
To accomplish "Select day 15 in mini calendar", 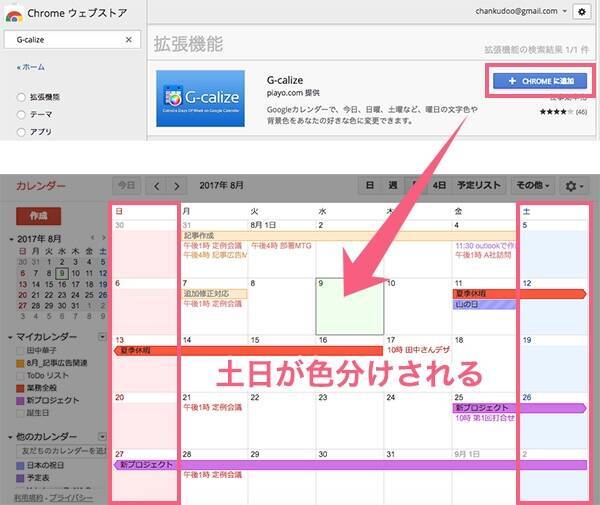I will click(x=49, y=284).
